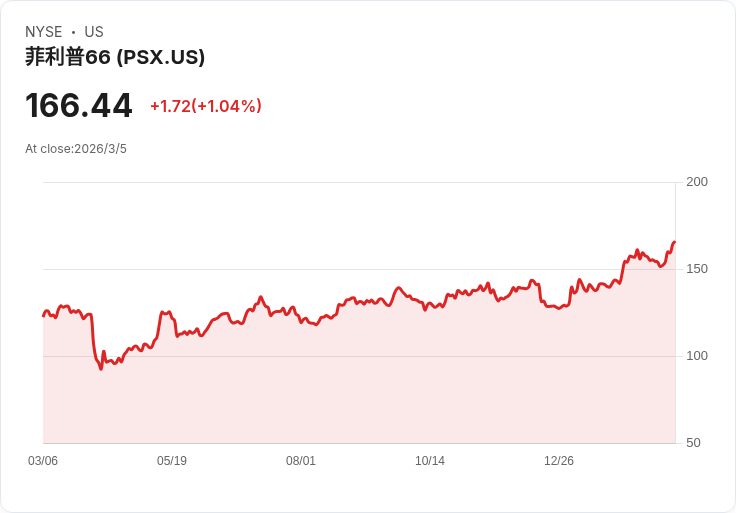Click the 12/26 date axis label

point(559,461)
